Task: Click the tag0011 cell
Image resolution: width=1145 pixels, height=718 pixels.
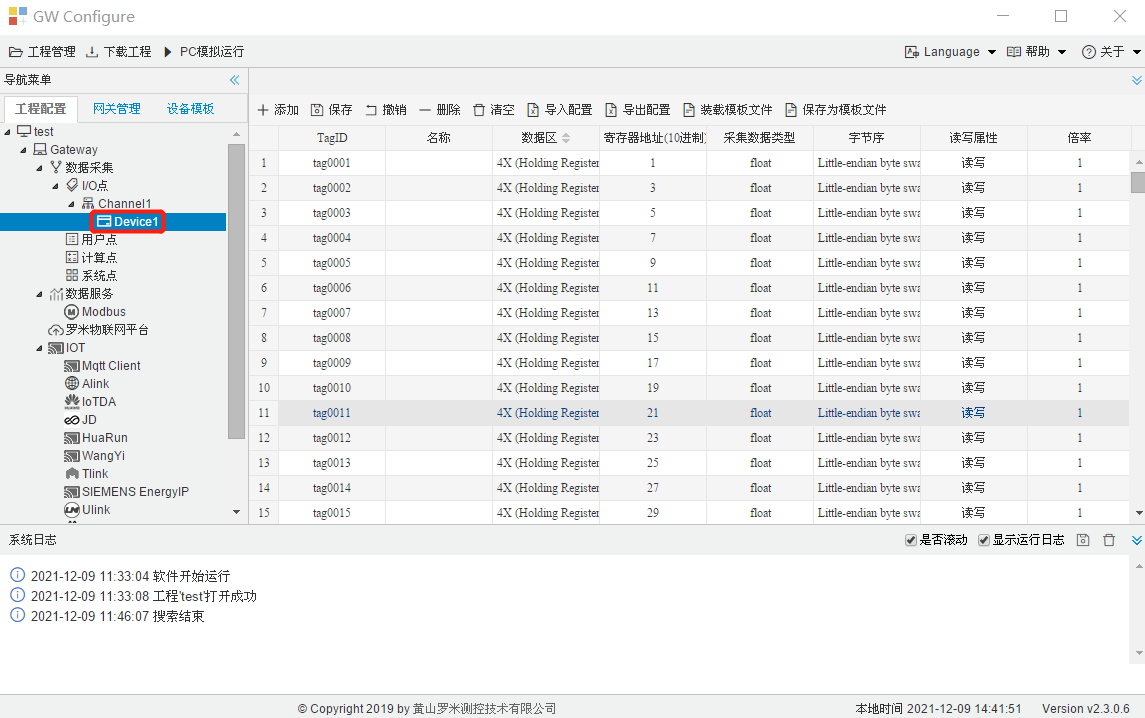Action: click(332, 413)
